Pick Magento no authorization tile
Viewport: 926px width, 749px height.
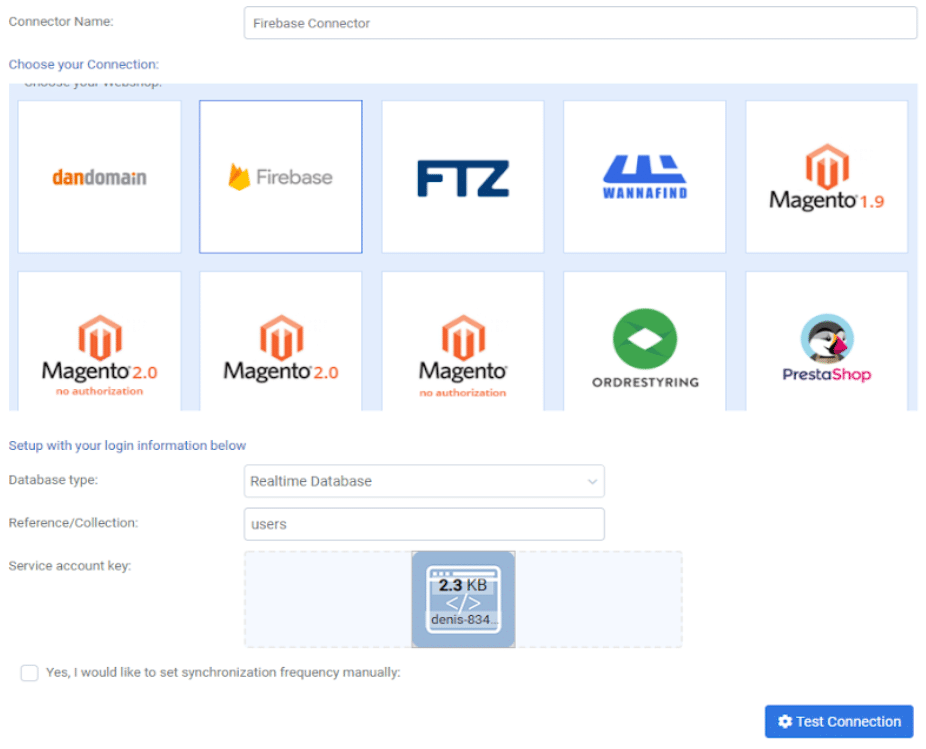point(462,341)
